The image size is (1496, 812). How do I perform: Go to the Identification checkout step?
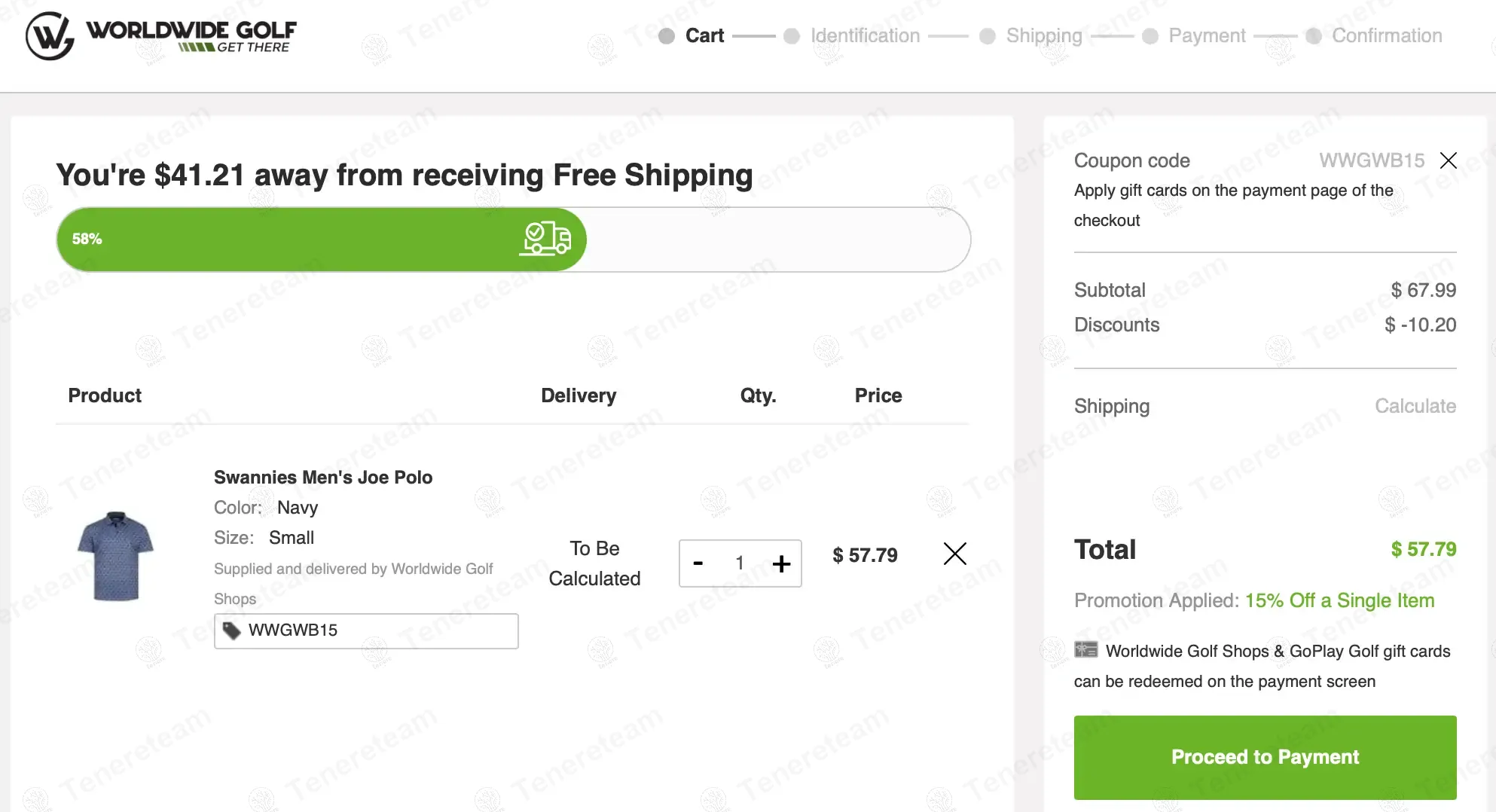[864, 35]
